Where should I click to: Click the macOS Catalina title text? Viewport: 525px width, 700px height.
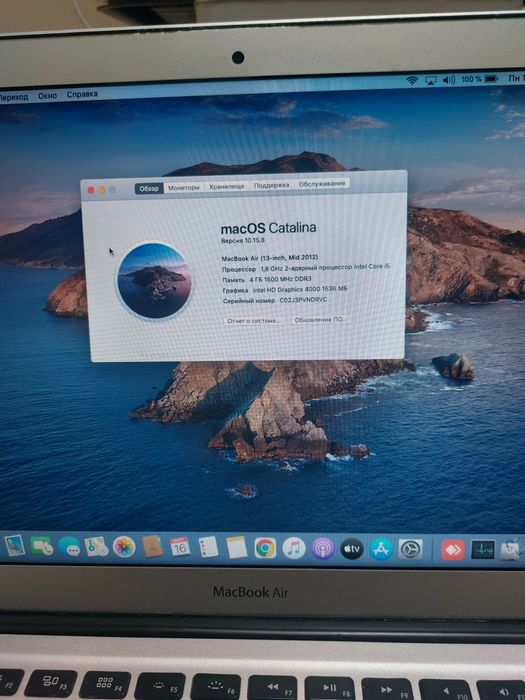pos(268,228)
